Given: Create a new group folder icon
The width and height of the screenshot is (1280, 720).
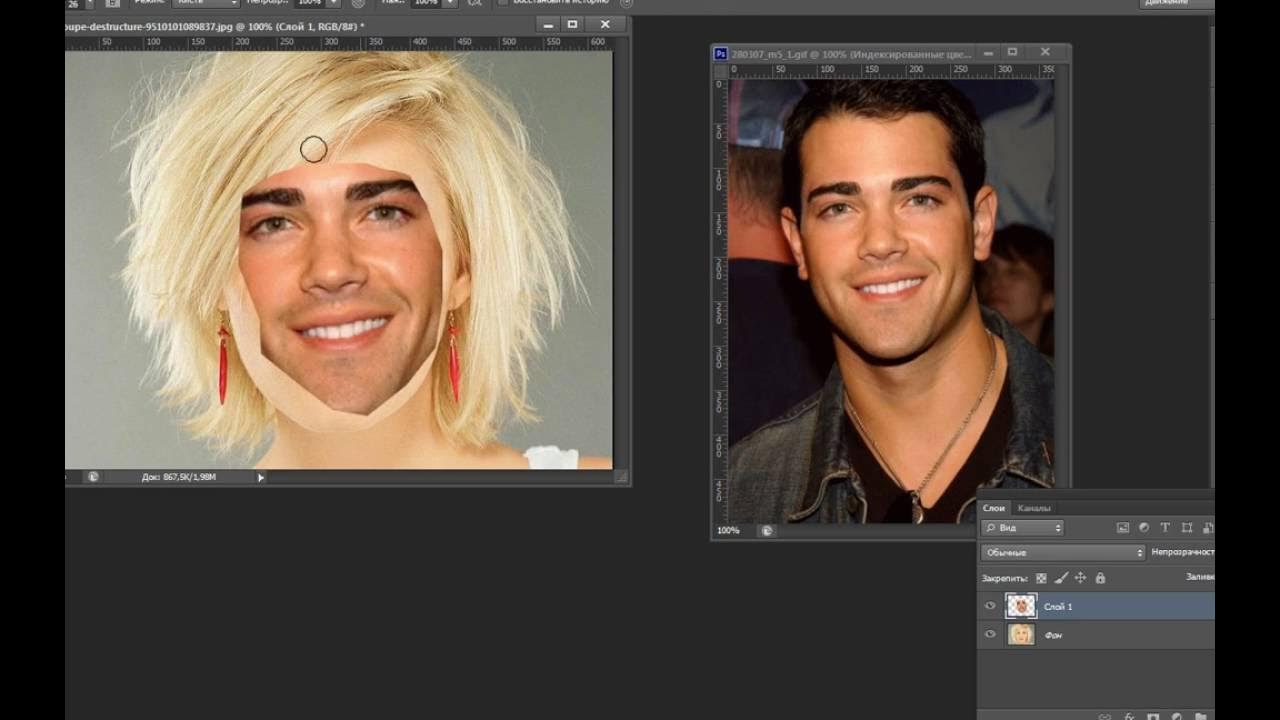Looking at the screenshot, I should pyautogui.click(x=1200, y=716).
